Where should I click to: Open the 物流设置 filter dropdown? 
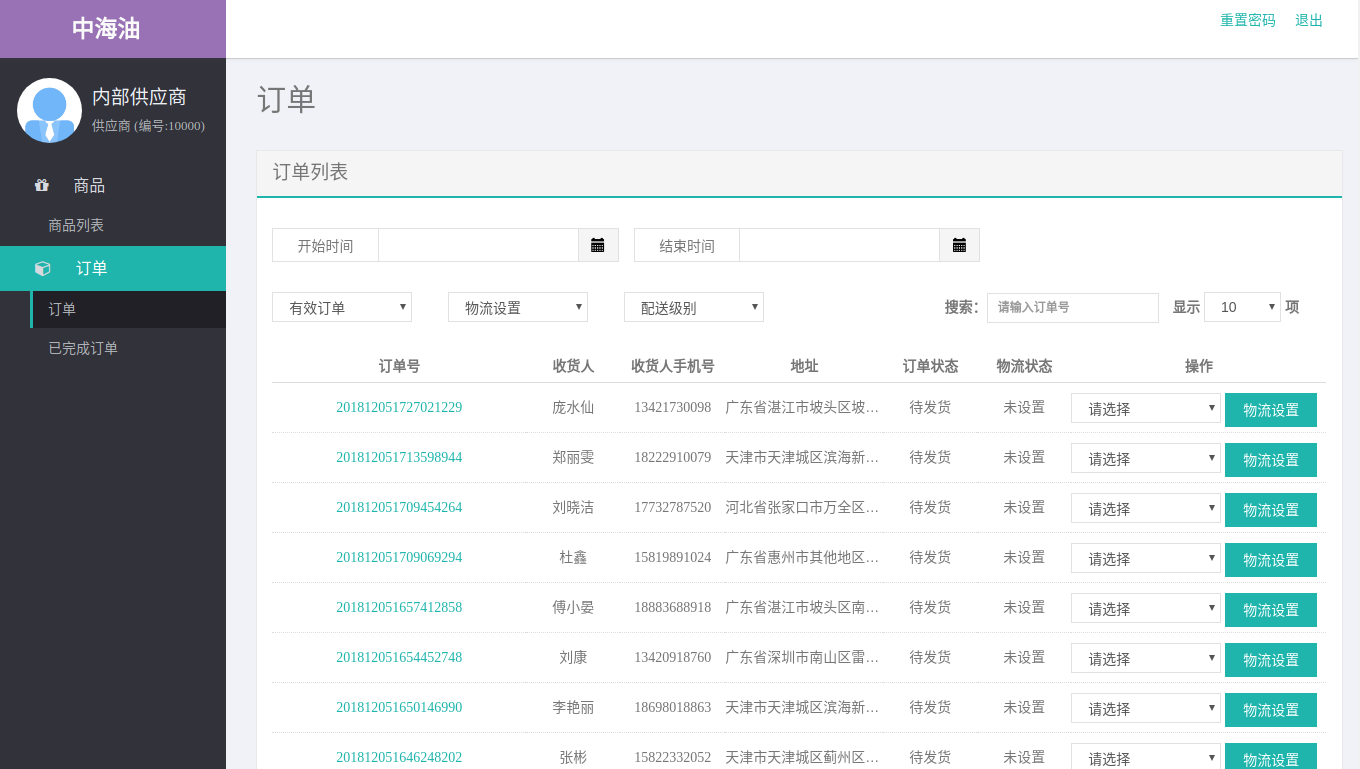click(x=517, y=307)
